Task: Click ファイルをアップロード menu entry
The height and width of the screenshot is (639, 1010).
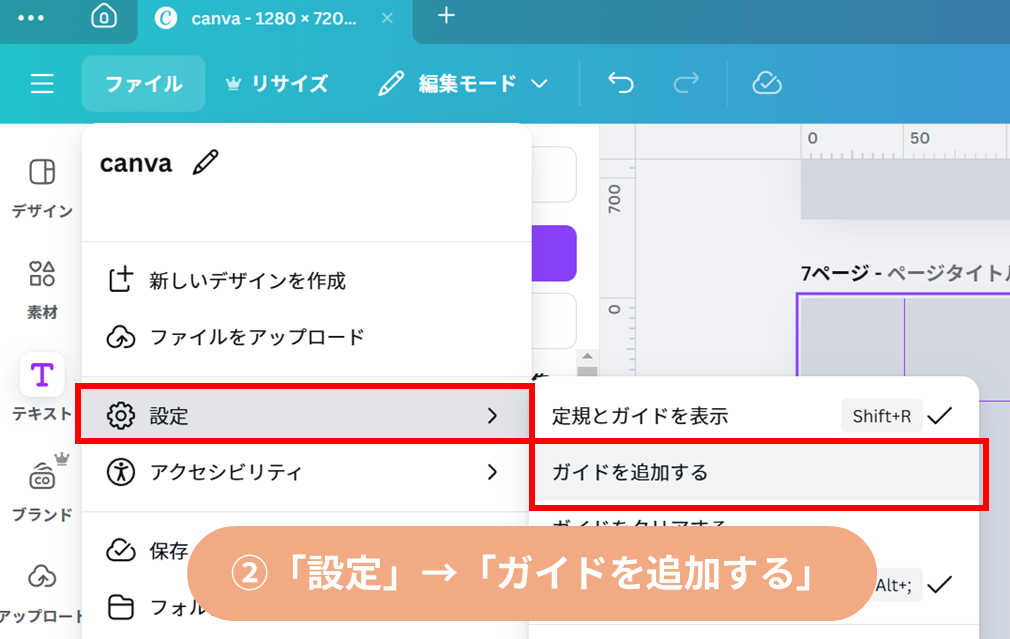Action: (x=256, y=337)
